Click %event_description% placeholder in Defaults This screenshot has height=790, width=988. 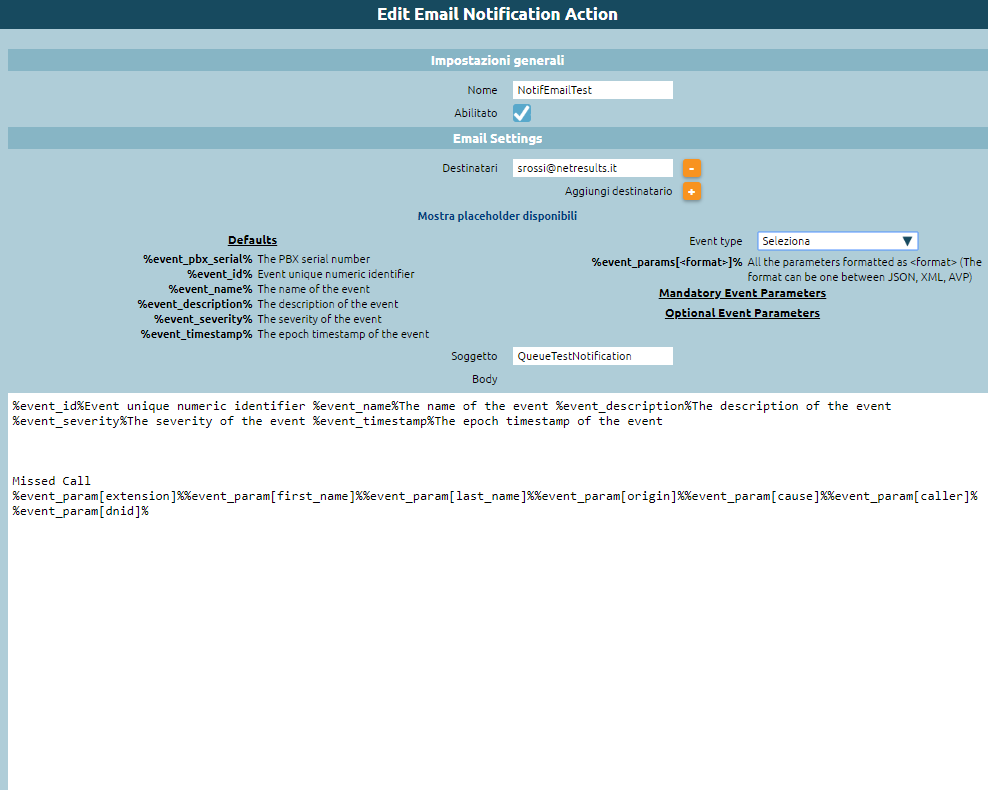point(195,304)
